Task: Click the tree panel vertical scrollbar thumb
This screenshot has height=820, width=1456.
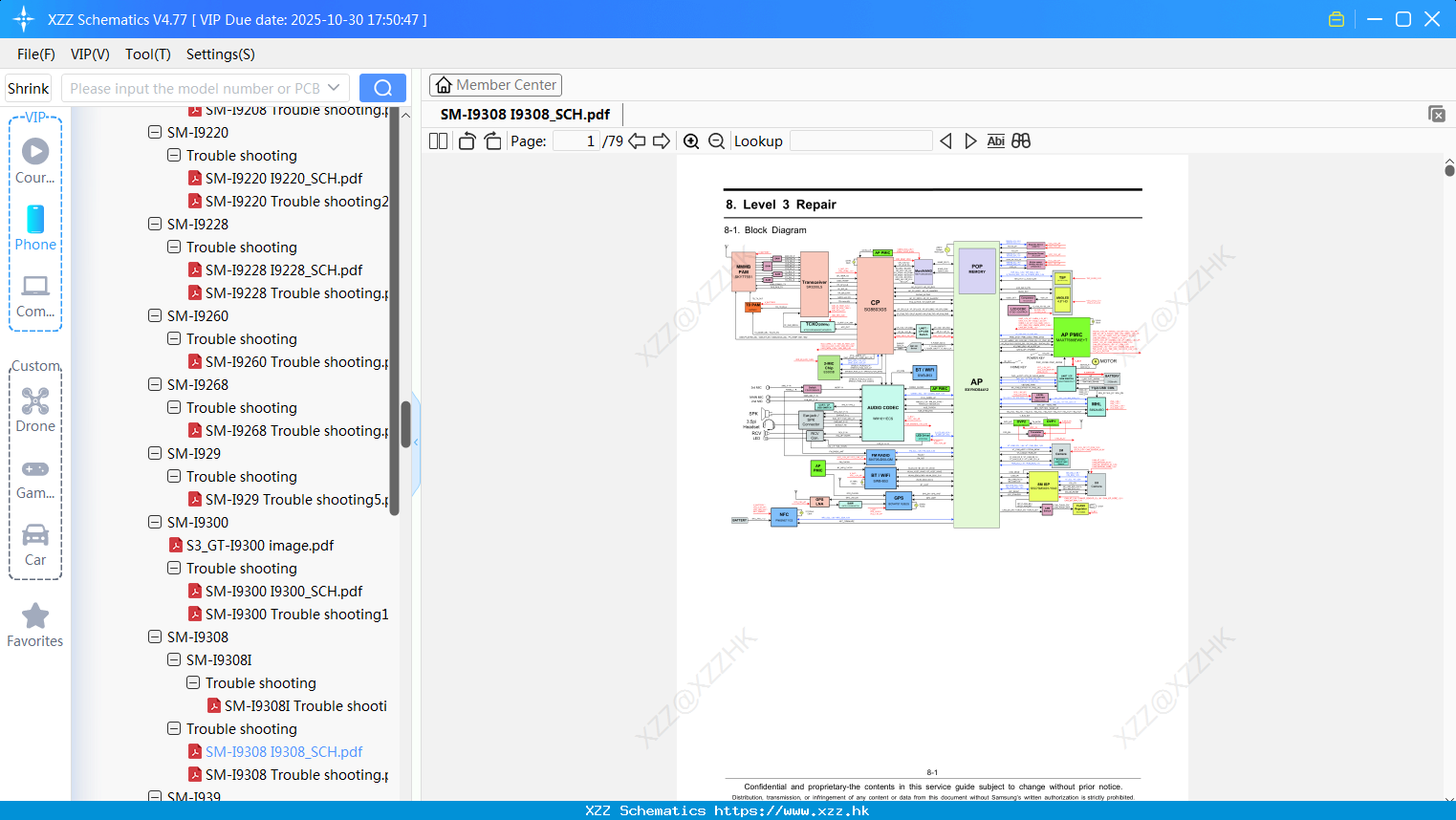Action: [x=405, y=424]
